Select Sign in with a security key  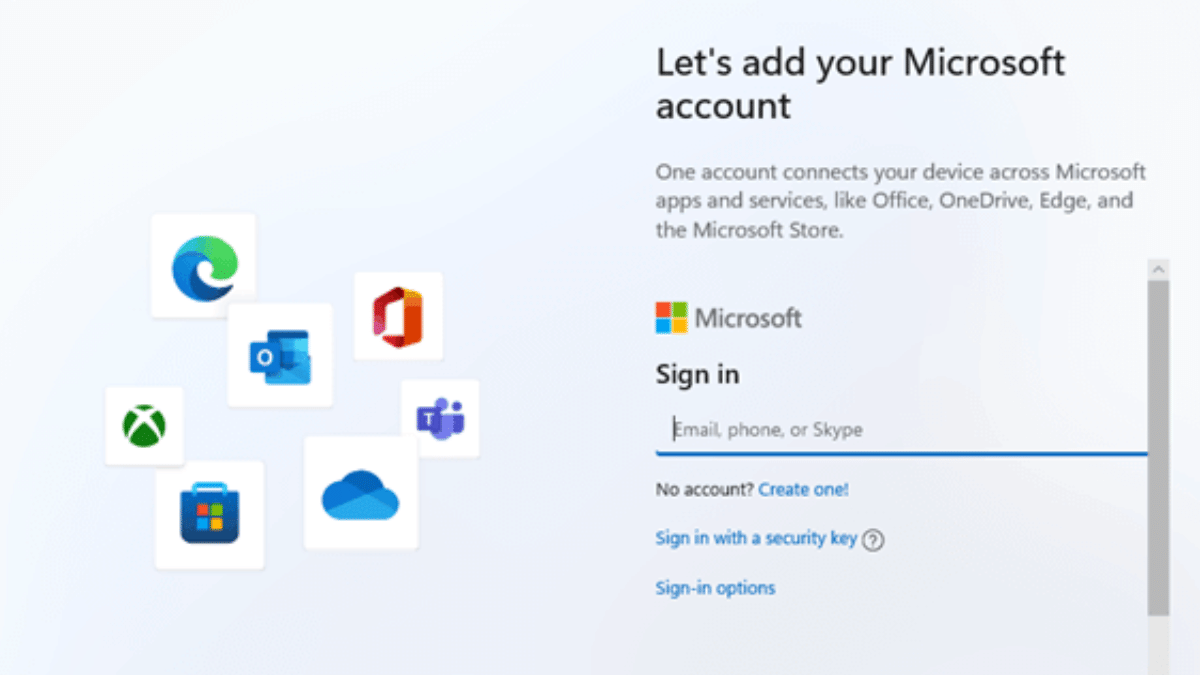(x=755, y=538)
